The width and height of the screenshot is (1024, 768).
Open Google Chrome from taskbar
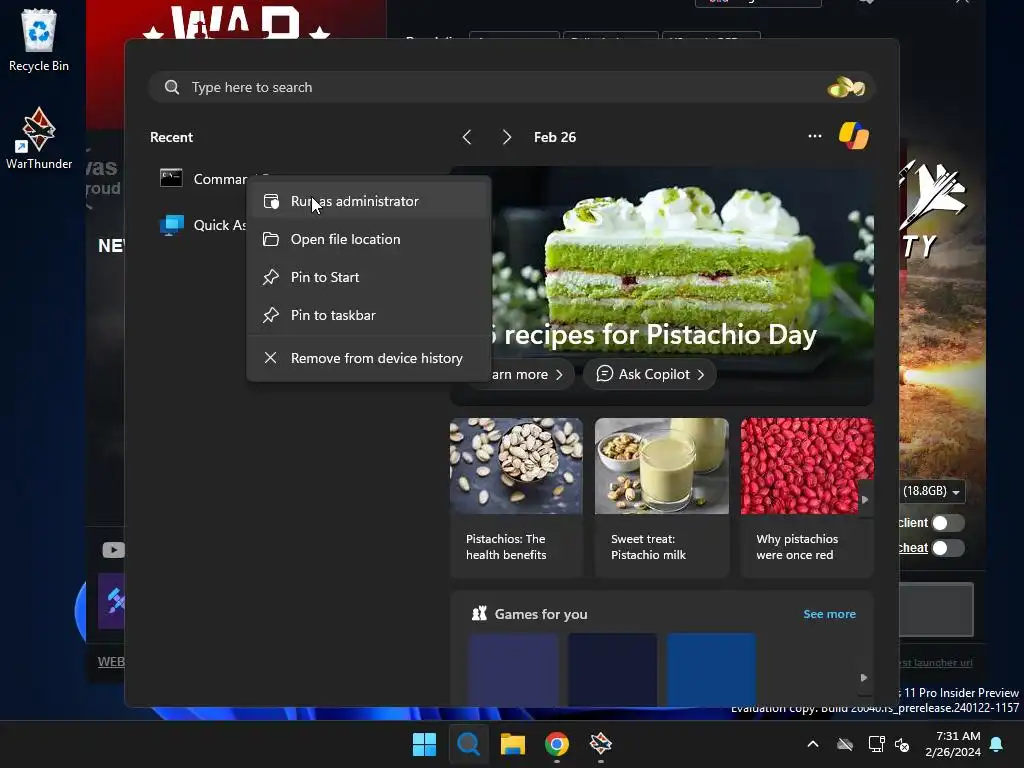click(556, 744)
